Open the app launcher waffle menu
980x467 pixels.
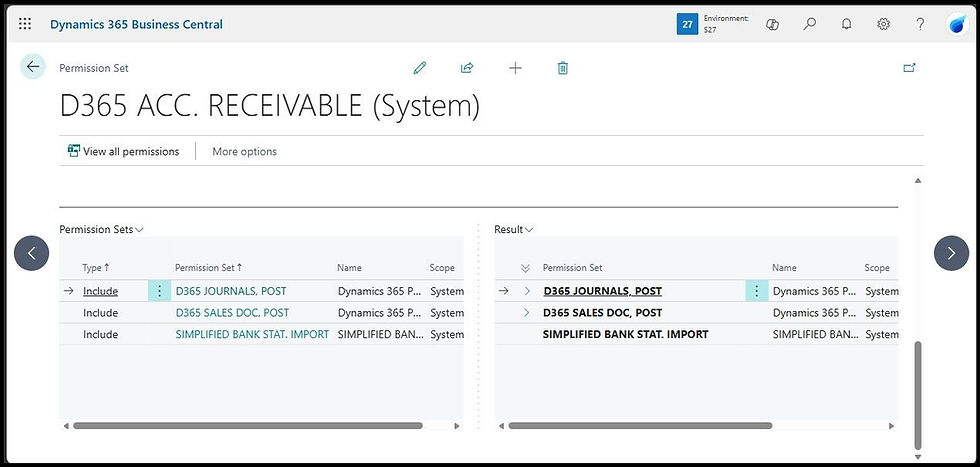(25, 24)
